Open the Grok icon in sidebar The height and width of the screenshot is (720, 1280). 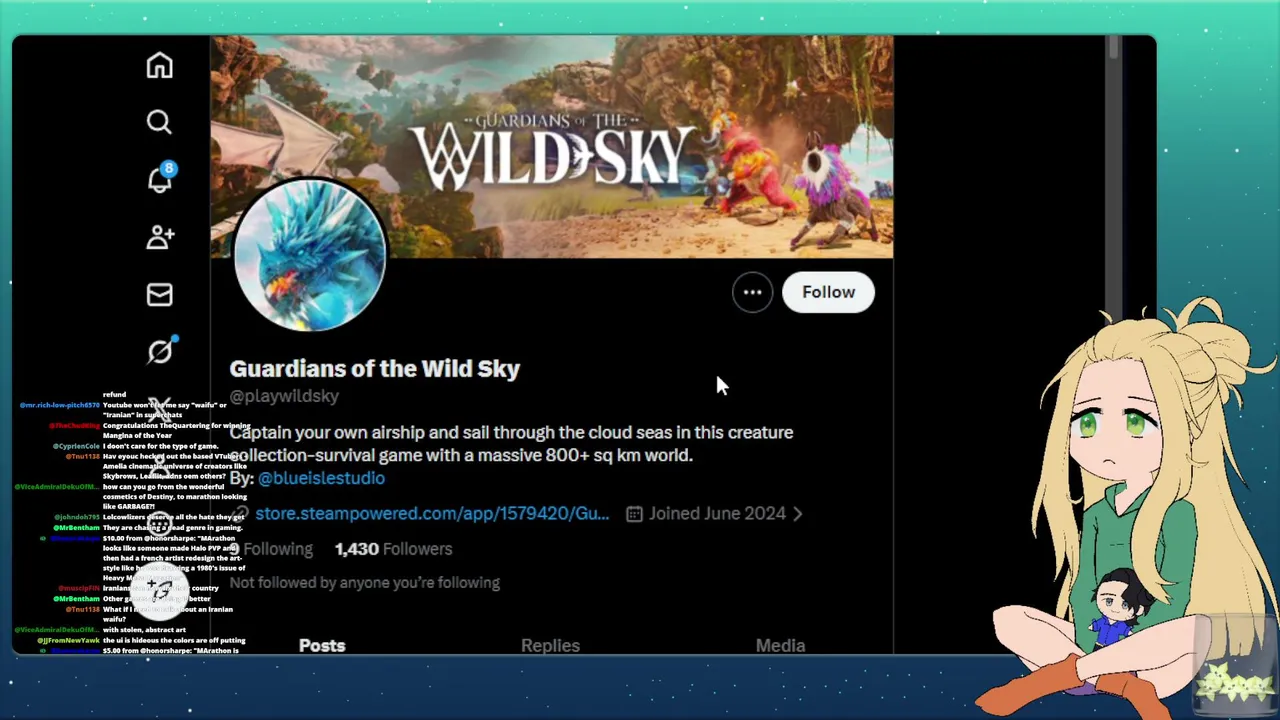(x=160, y=351)
